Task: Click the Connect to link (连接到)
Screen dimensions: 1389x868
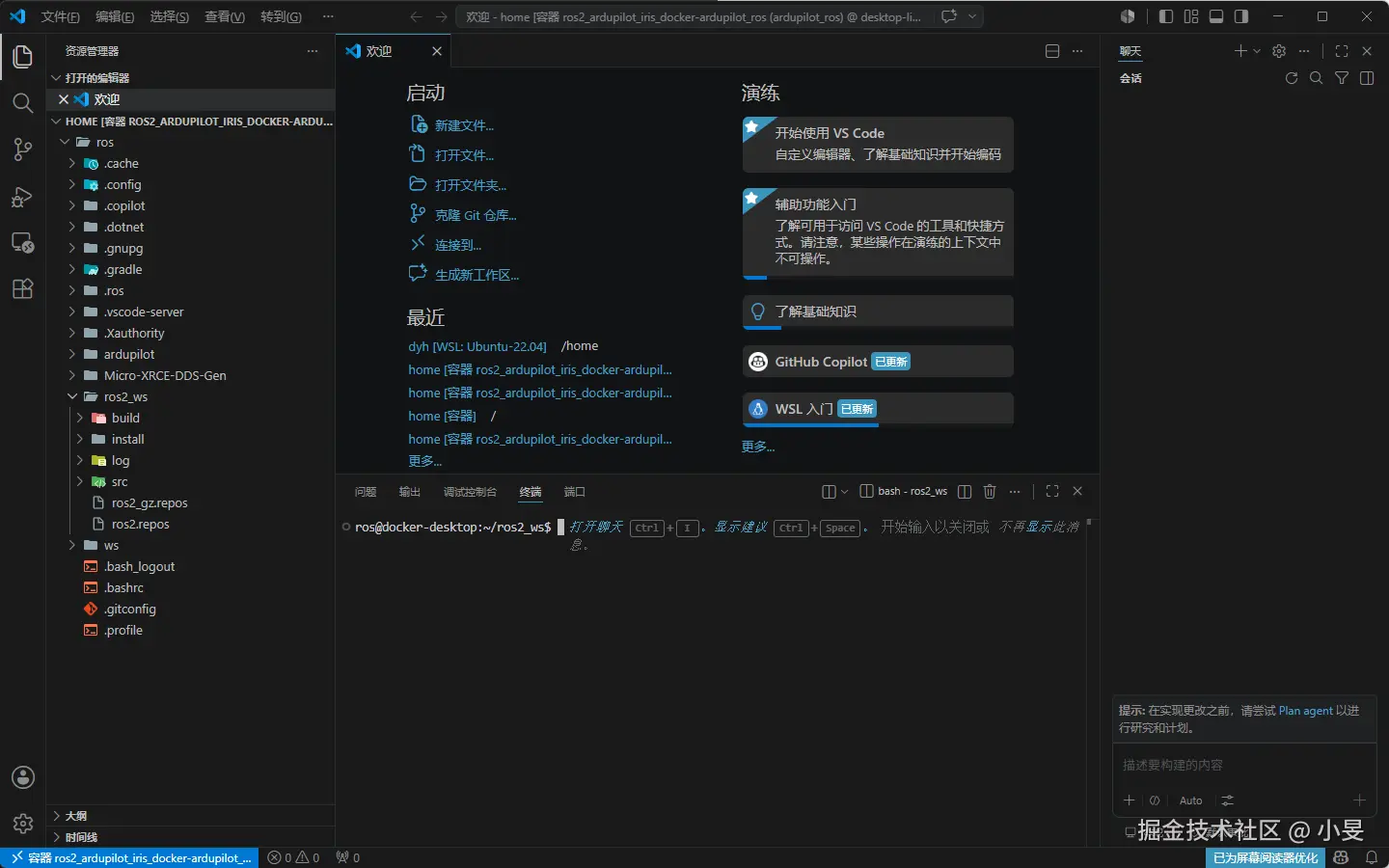Action: [x=458, y=245]
